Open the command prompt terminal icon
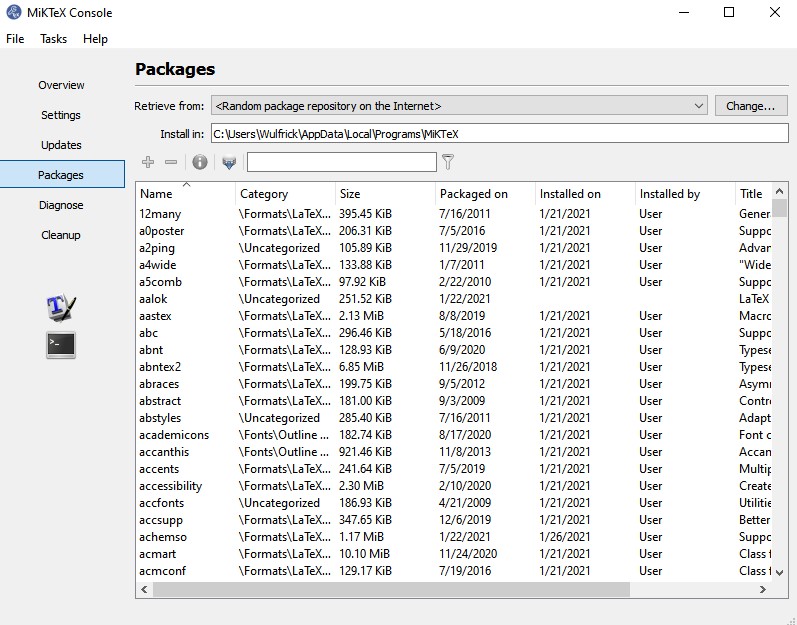797x625 pixels. pos(61,345)
